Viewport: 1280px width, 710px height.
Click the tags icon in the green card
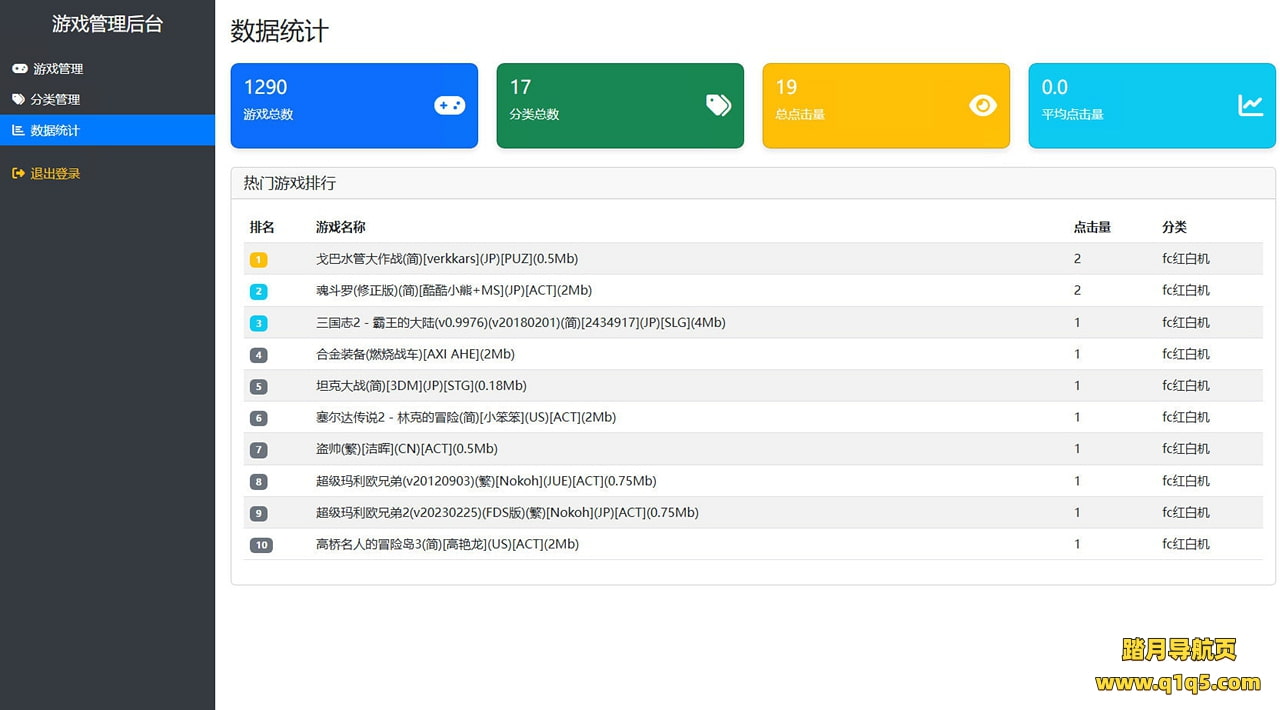click(x=718, y=105)
